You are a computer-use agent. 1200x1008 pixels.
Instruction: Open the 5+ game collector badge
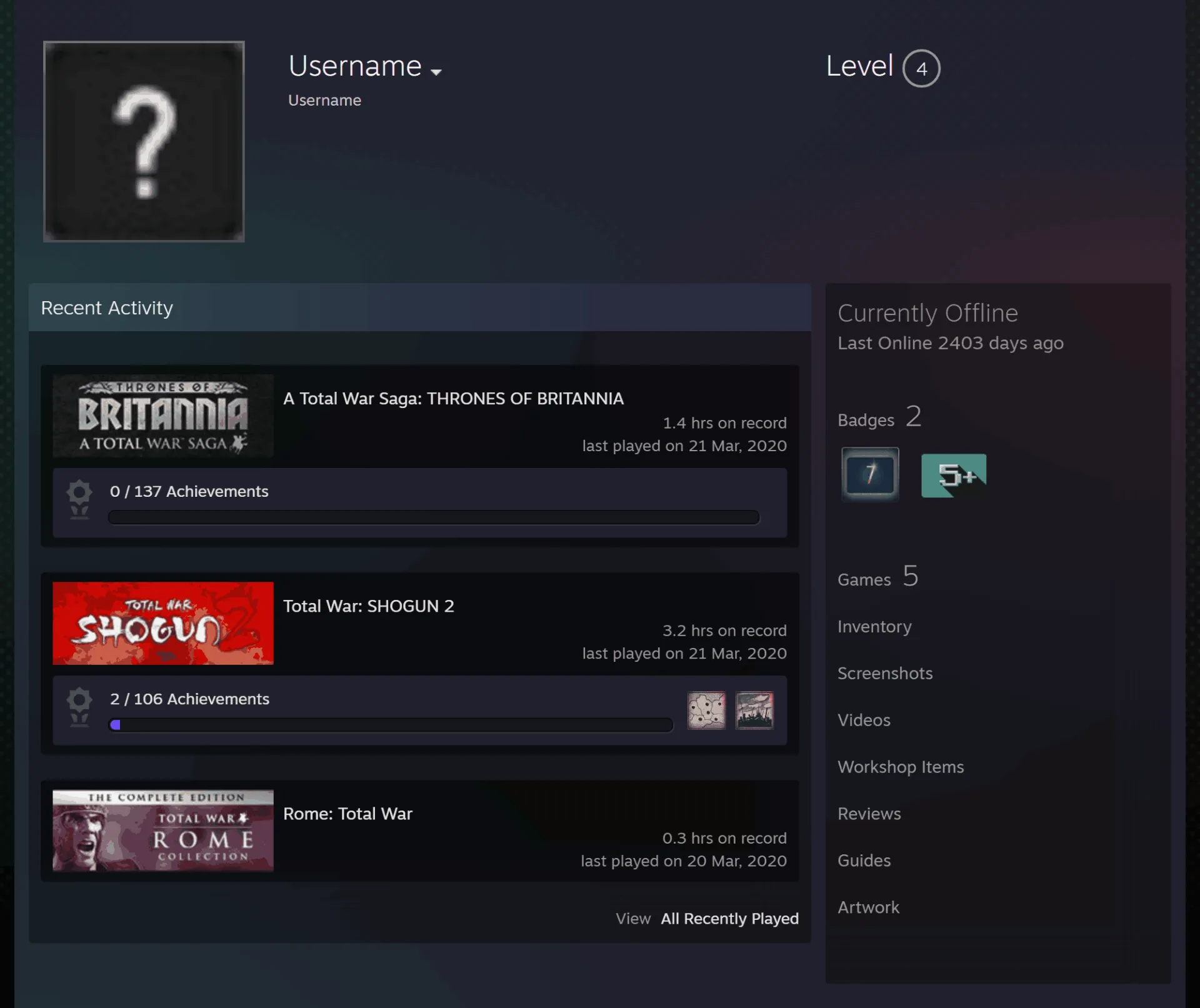tap(954, 476)
